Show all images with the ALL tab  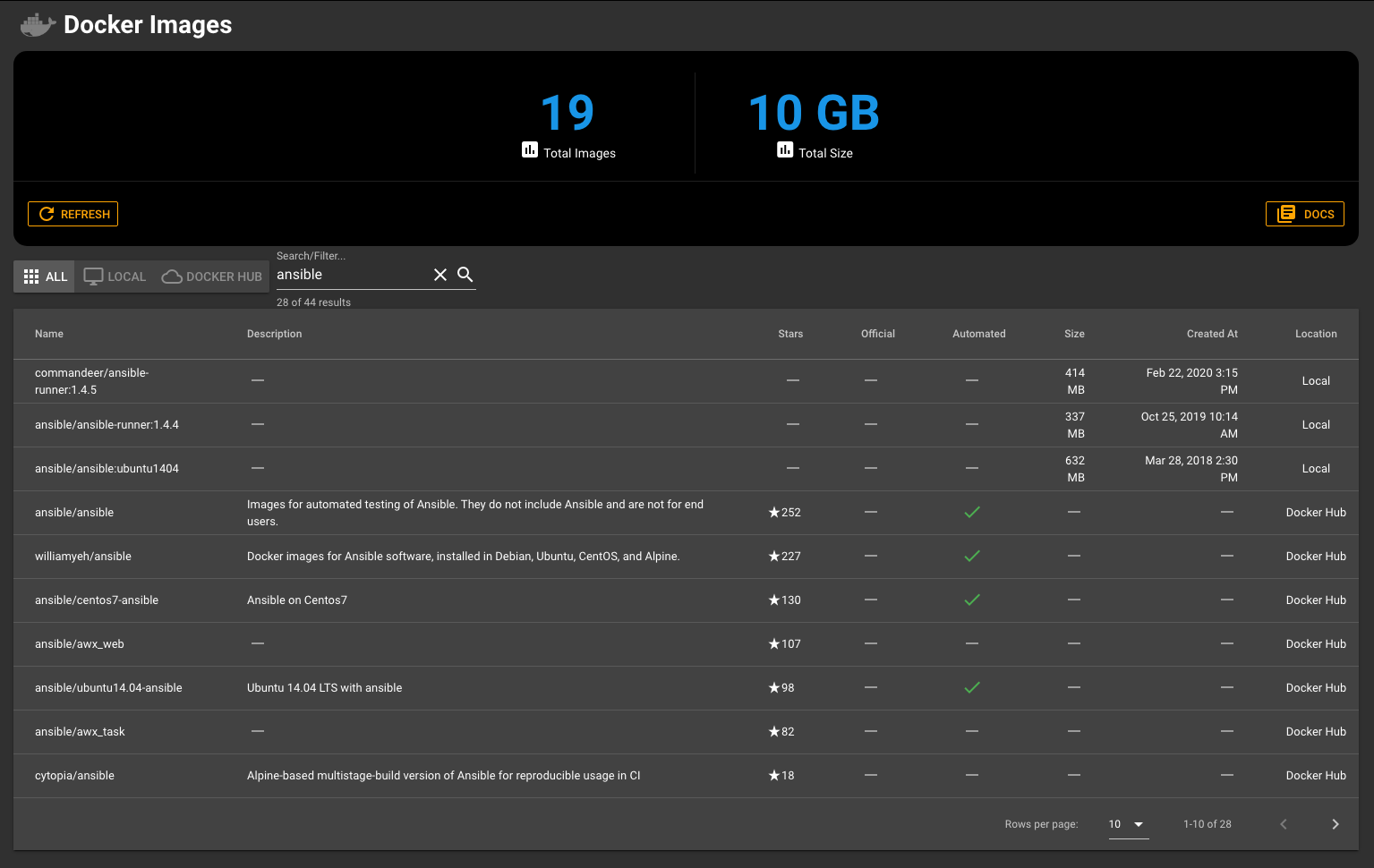click(x=45, y=277)
